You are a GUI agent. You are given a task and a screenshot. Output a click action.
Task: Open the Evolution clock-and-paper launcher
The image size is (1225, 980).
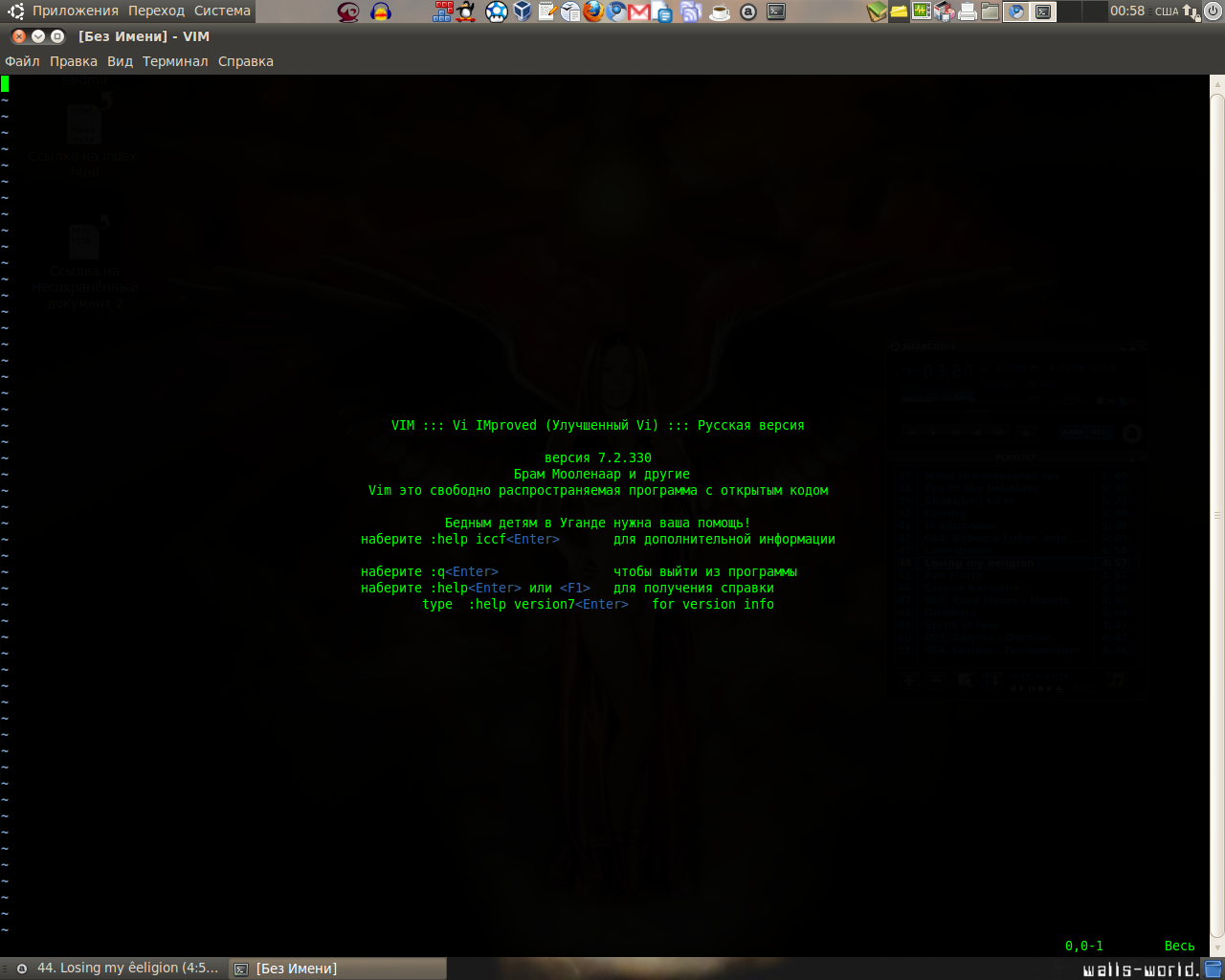coord(570,11)
